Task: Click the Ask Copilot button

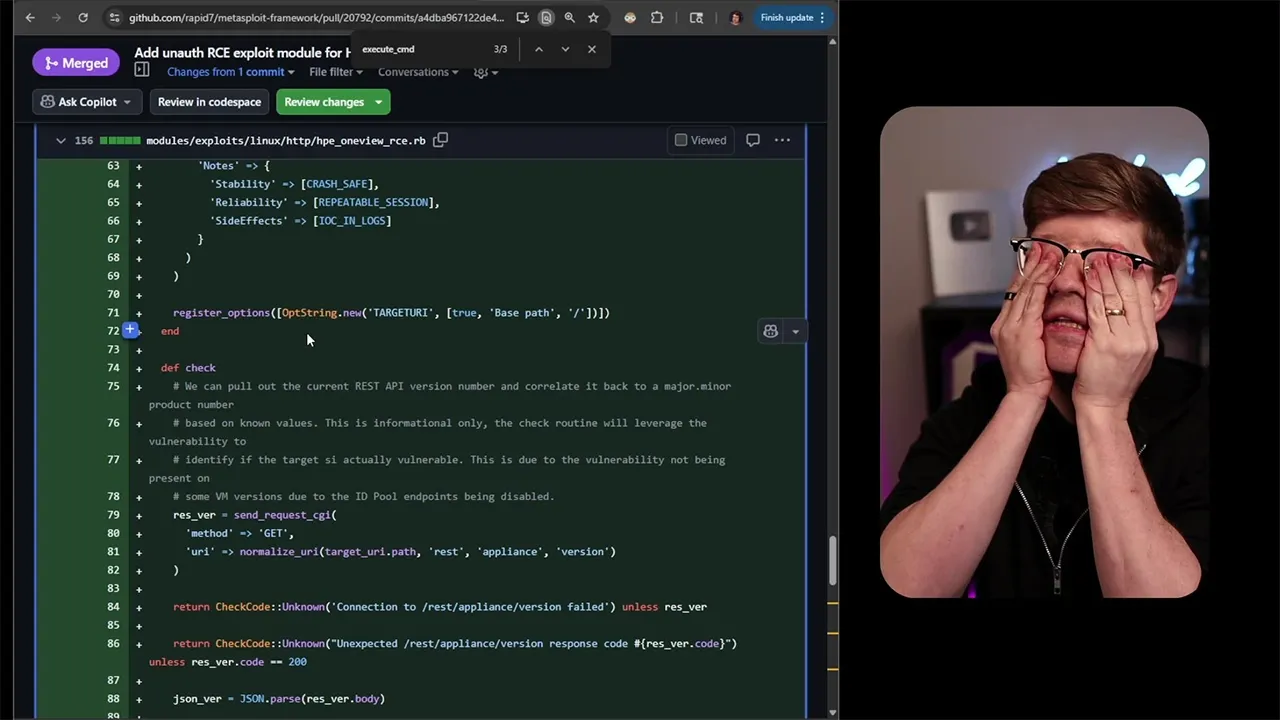Action: 79,102
